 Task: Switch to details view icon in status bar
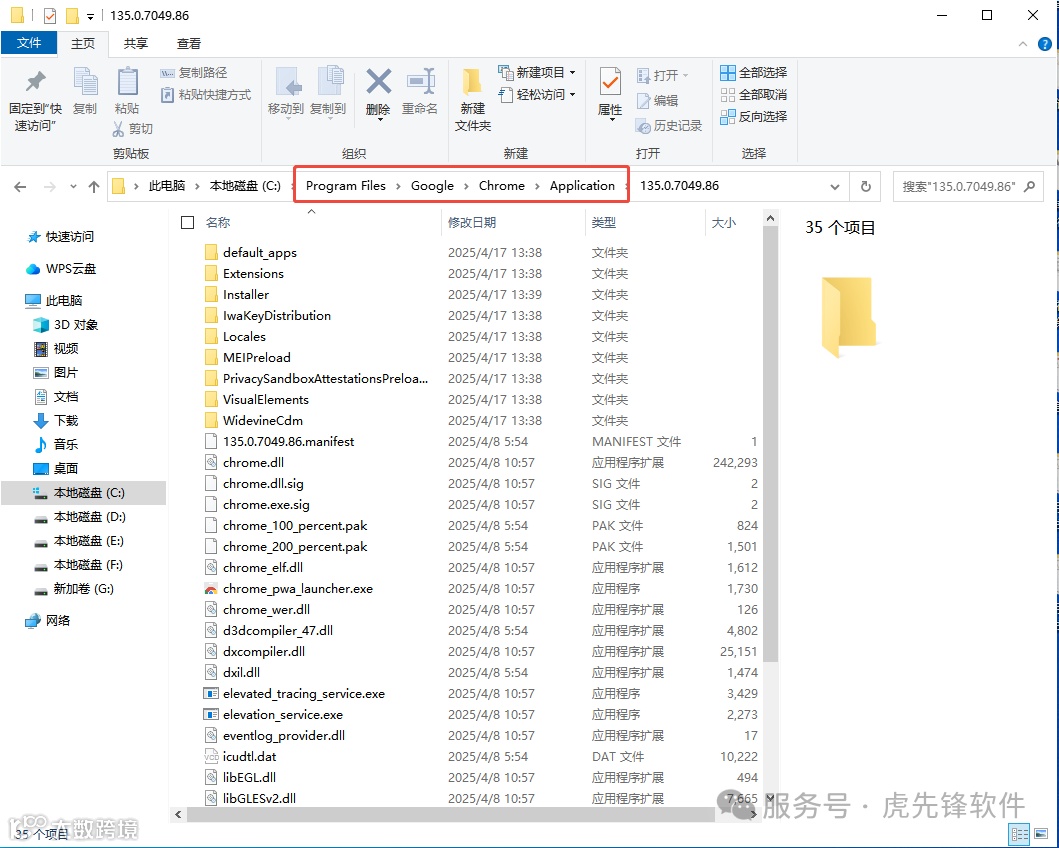click(x=1020, y=834)
